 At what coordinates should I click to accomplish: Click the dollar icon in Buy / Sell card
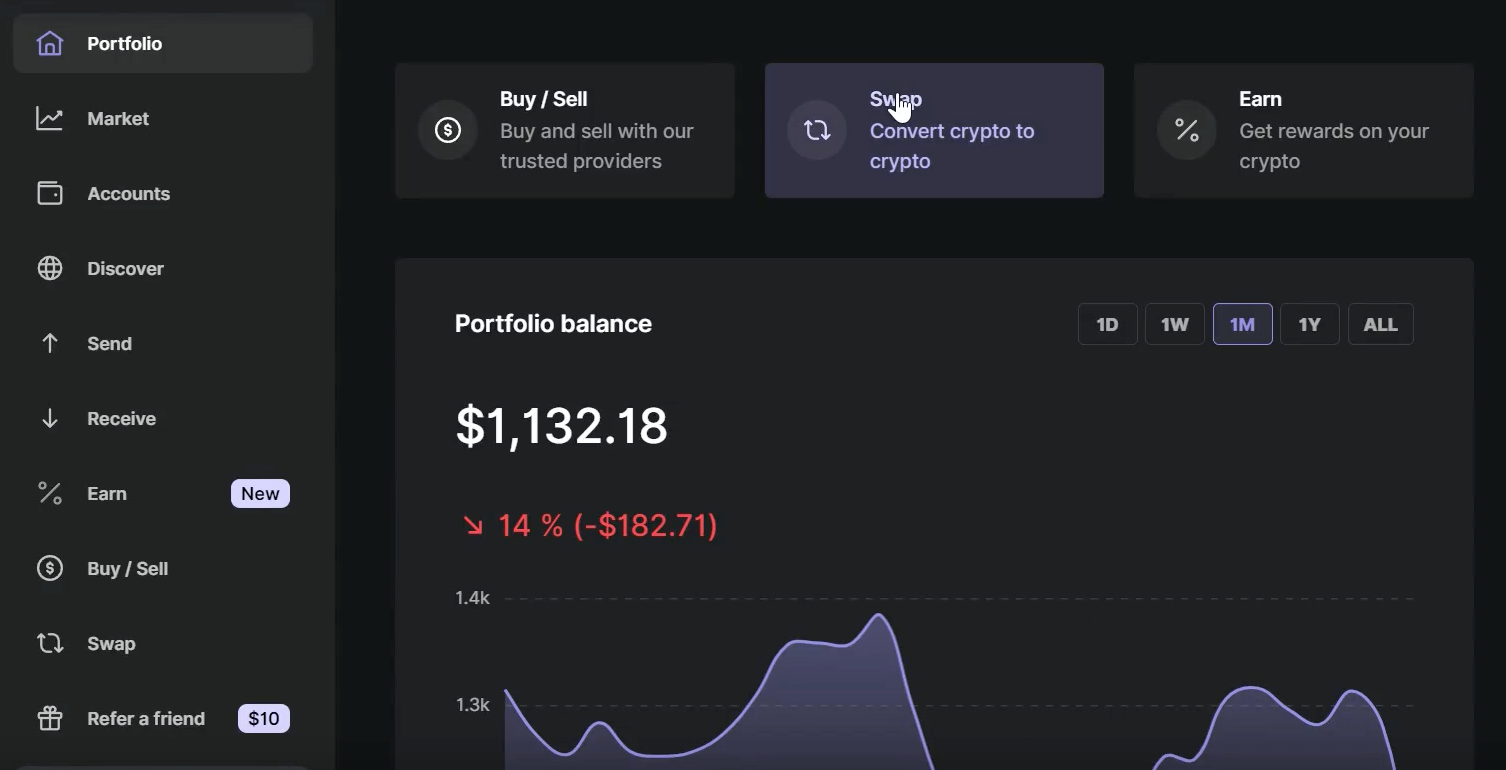[448, 130]
